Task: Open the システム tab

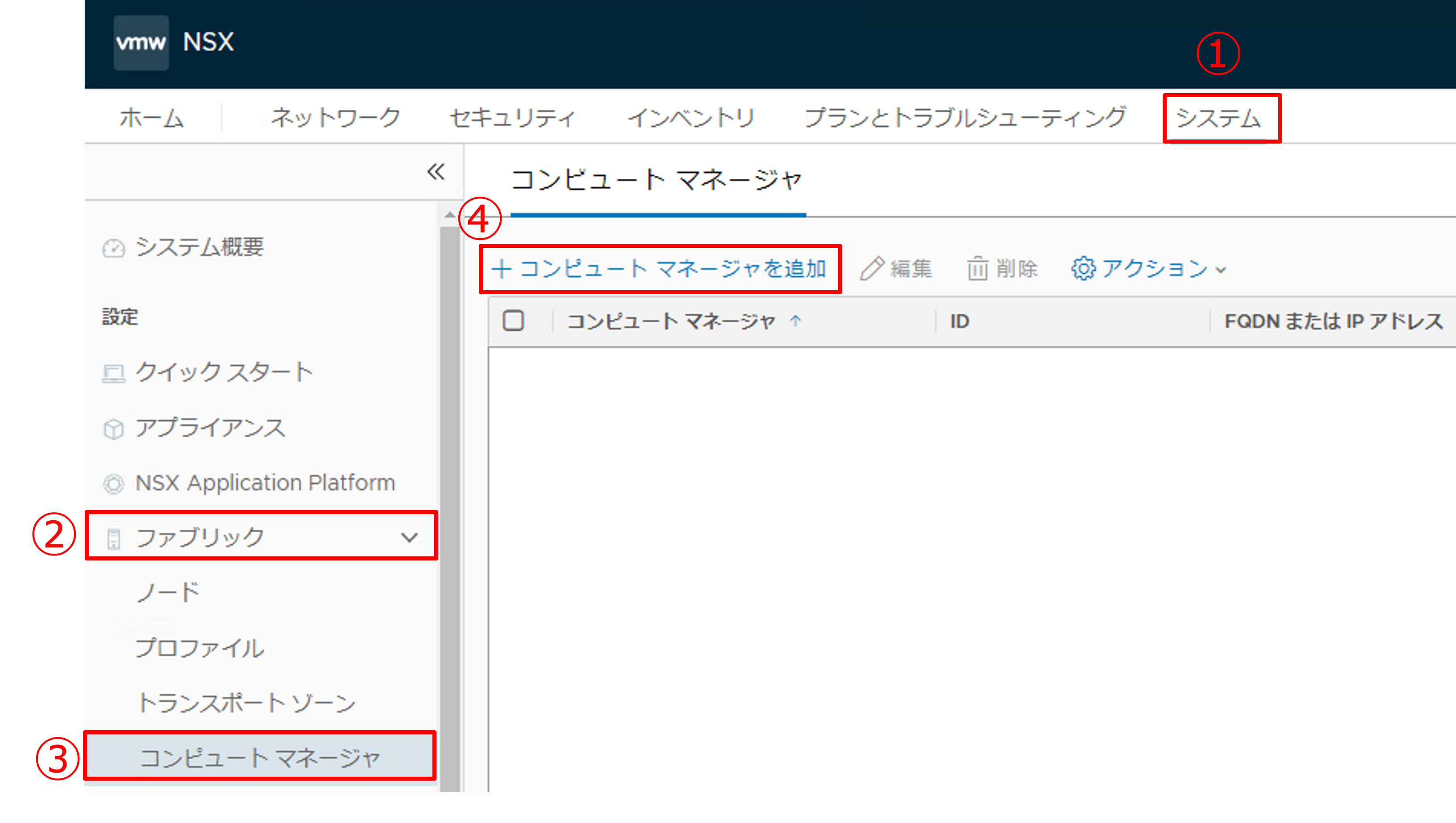Action: click(1219, 118)
